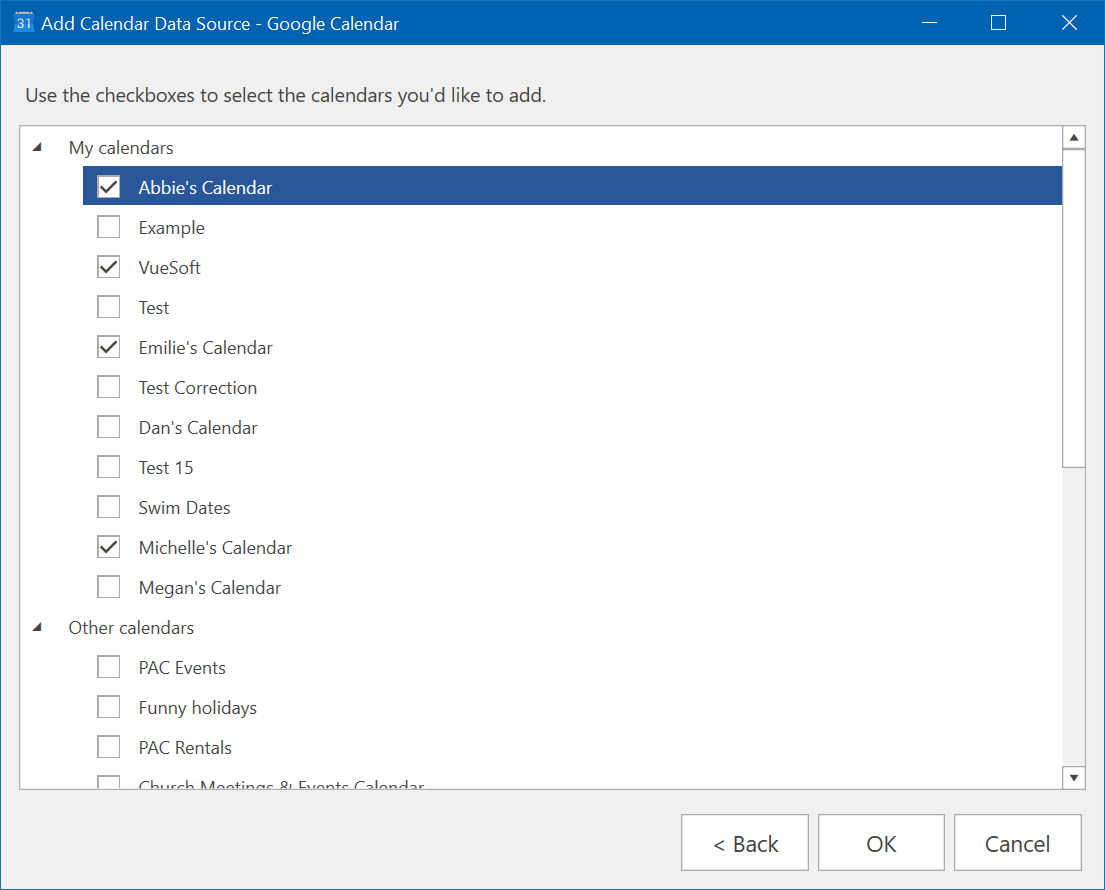Check Megan's Calendar checkbox
Viewport: 1105px width, 890px height.
coord(109,587)
